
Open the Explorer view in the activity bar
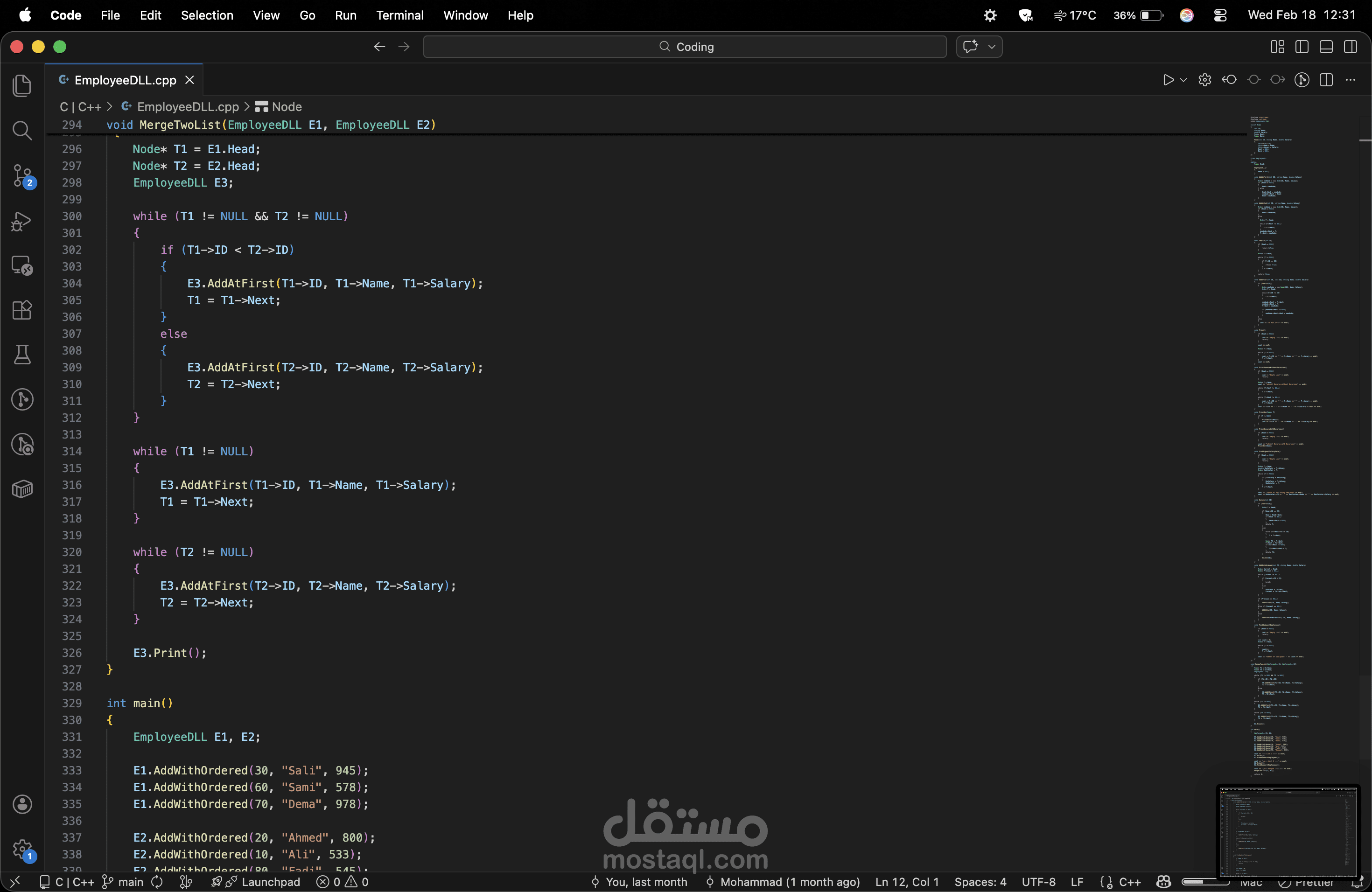click(22, 86)
